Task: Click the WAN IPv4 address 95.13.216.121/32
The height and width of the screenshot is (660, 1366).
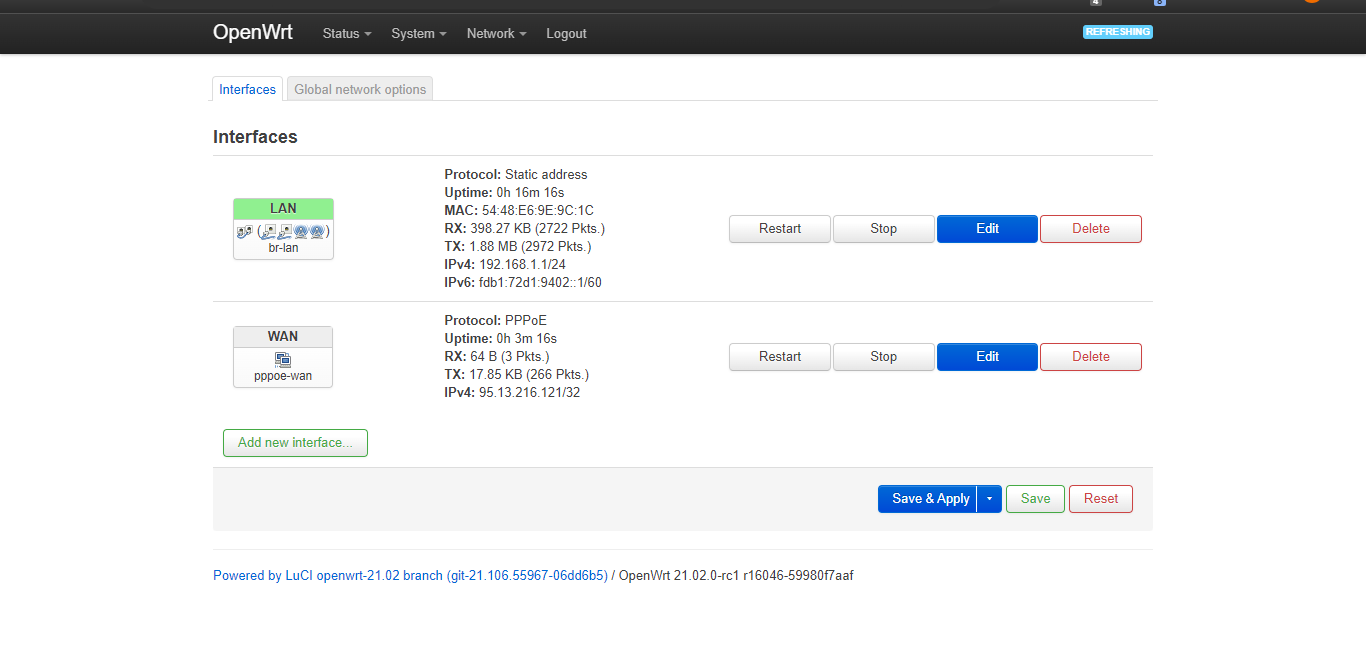Action: 530,392
